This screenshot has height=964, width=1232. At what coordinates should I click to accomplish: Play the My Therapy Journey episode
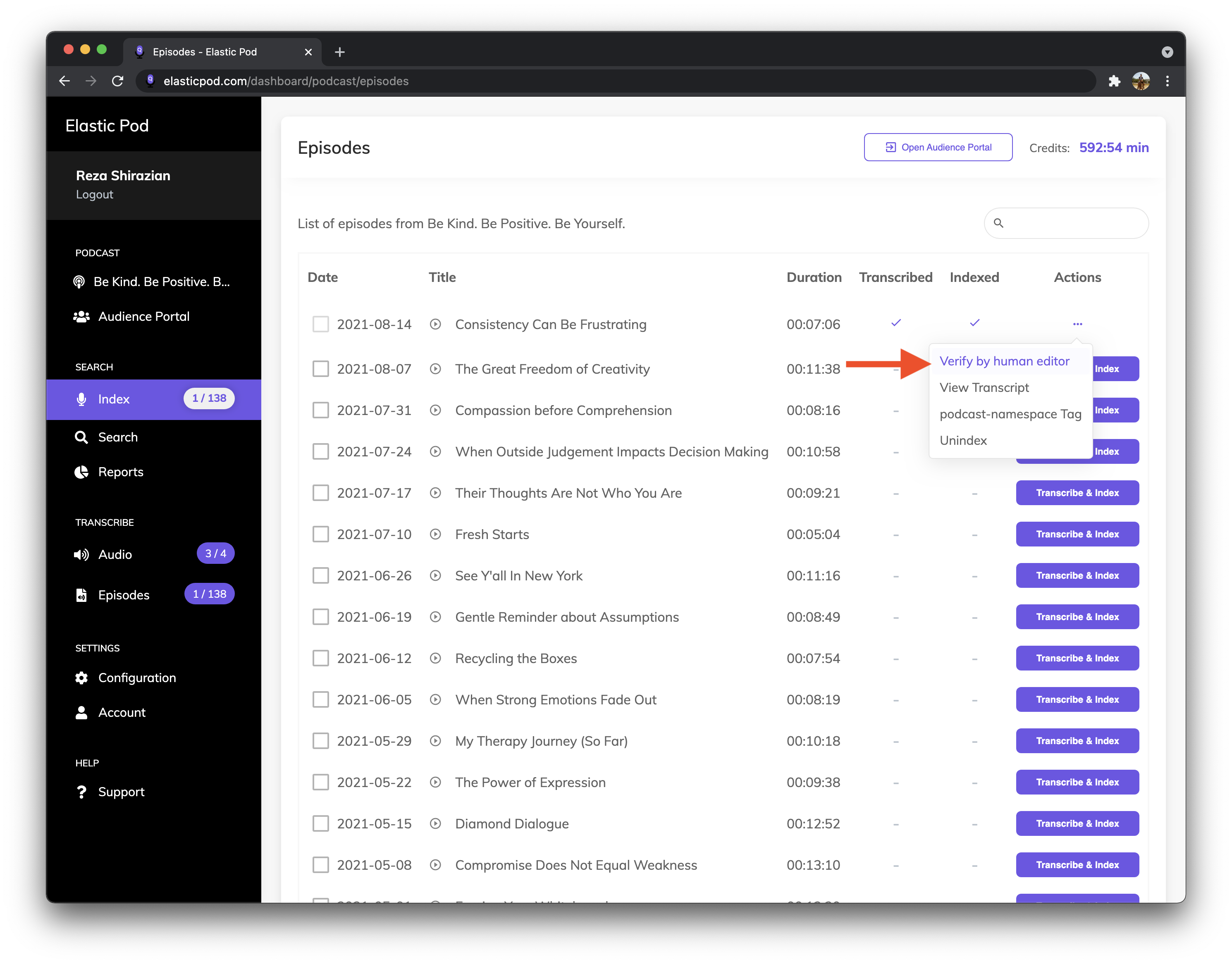tap(435, 740)
